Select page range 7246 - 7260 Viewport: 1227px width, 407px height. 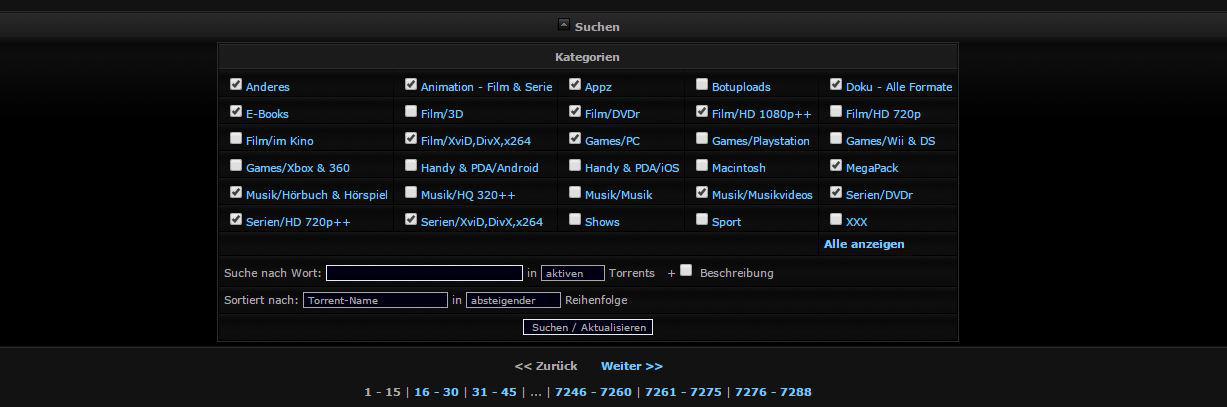pos(593,392)
